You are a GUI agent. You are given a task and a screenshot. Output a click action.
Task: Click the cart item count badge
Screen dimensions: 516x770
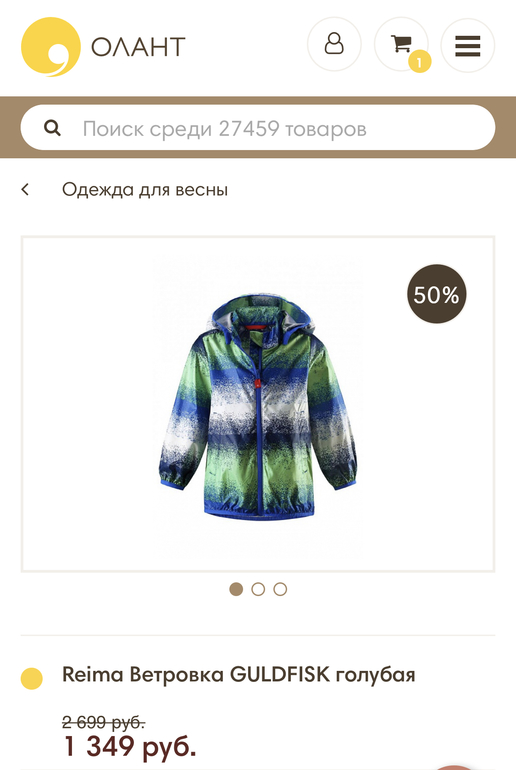419,62
